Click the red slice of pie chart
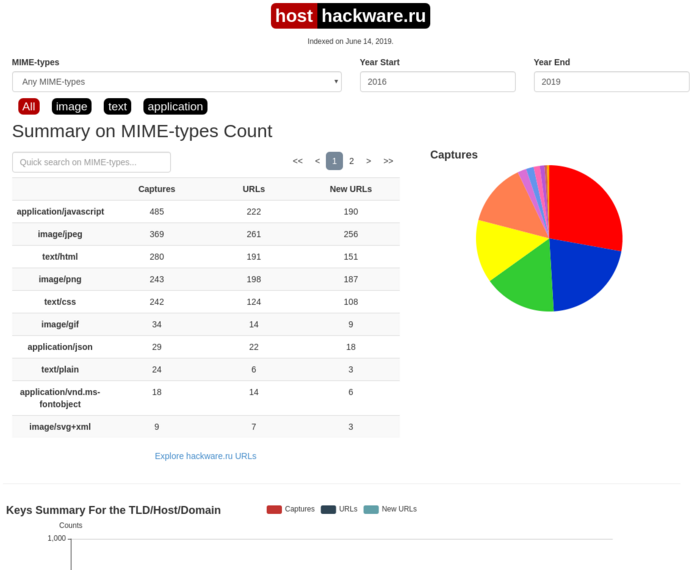Viewport: 700px width, 570px height. [585, 210]
